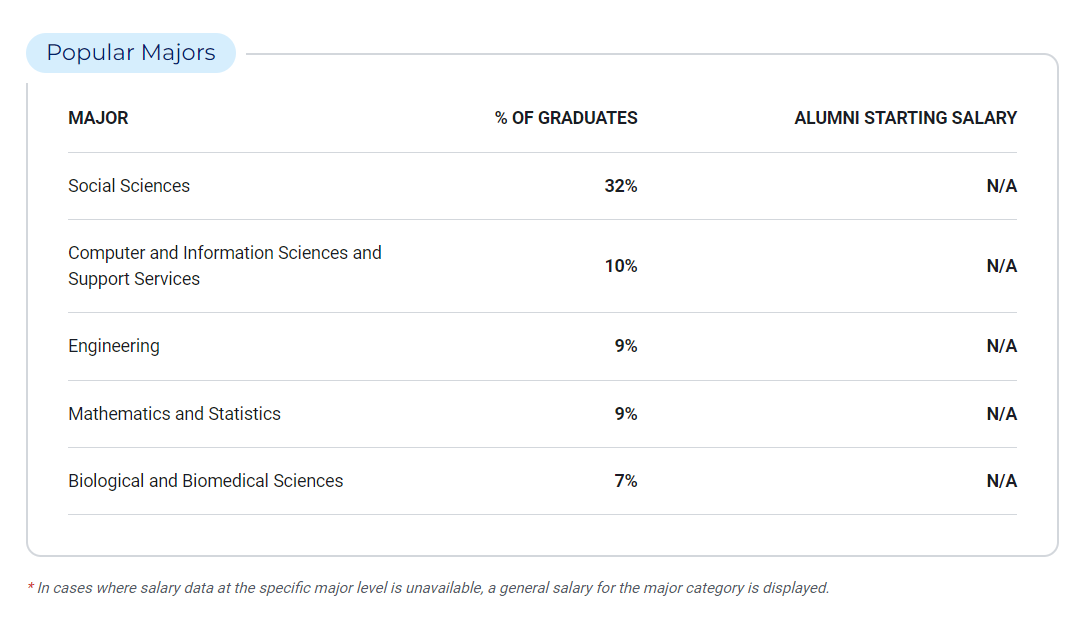
Task: Click the % OF GRADUATES column header
Action: click(x=566, y=118)
